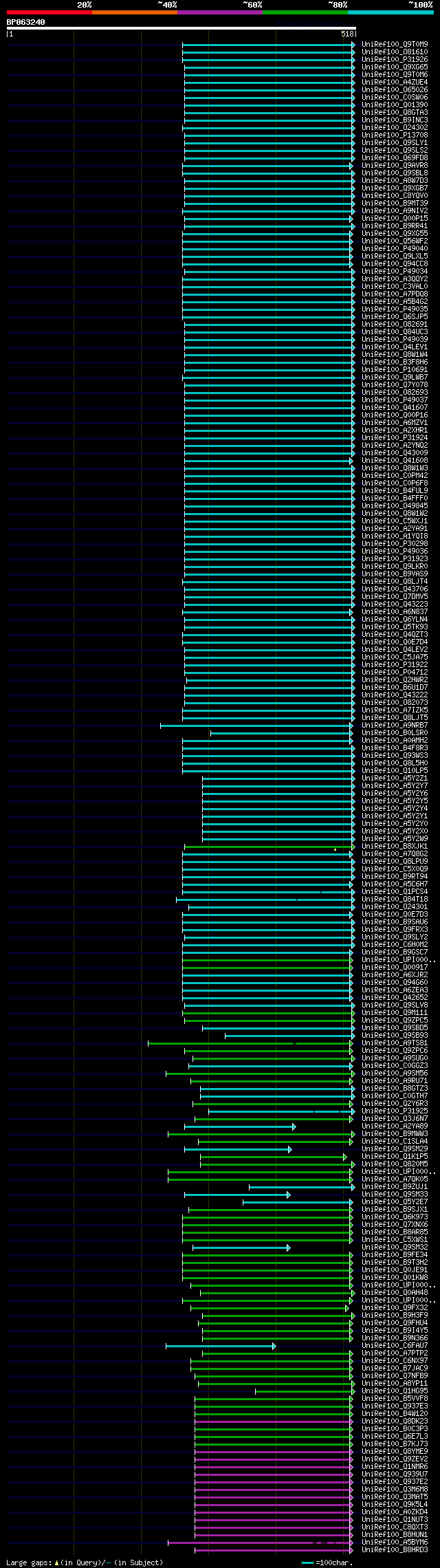Click hit label UniRef100_A7PTP2
440x1568 pixels.
click(395, 1353)
